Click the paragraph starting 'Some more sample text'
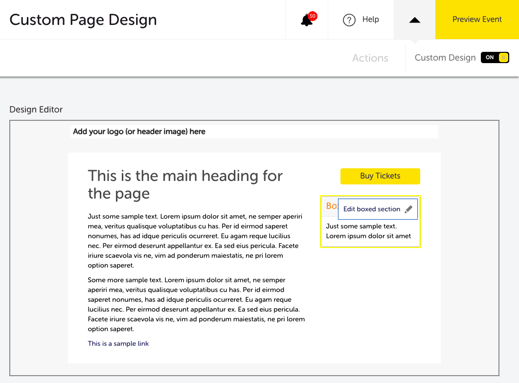Image resolution: width=519 pixels, height=383 pixels. 196,304
